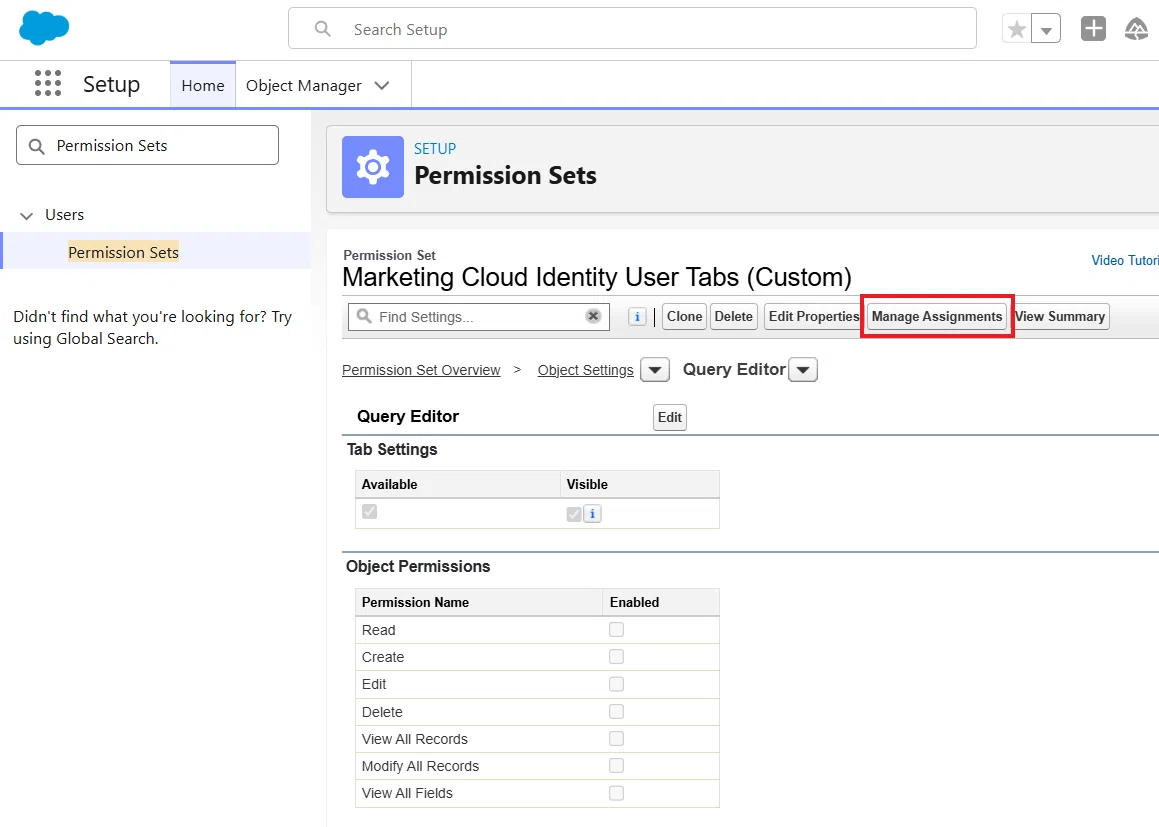Enable the Modify All Records checkbox
The width and height of the screenshot is (1159, 827).
tap(616, 766)
